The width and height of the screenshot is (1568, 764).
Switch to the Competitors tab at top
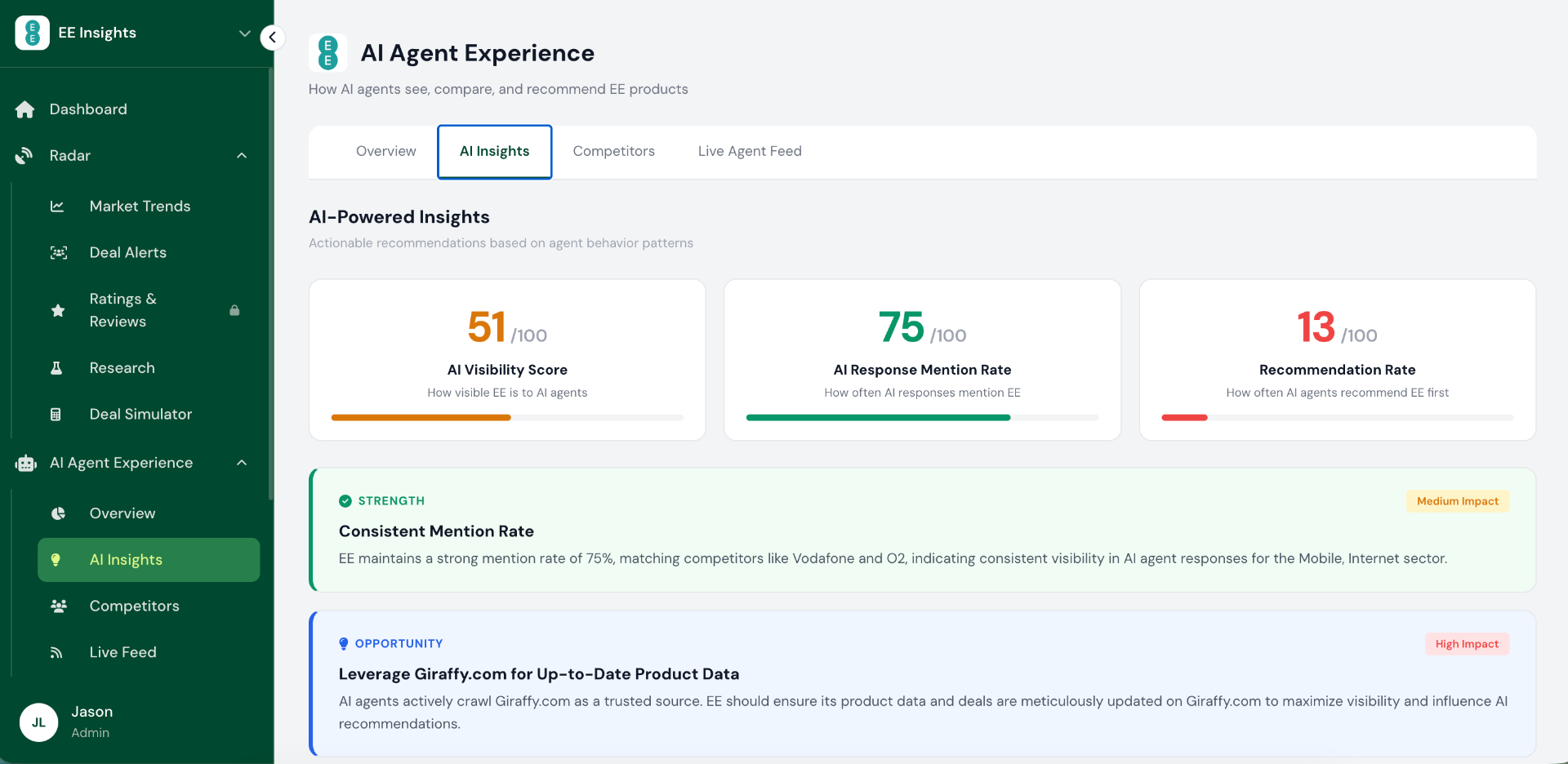pos(613,151)
